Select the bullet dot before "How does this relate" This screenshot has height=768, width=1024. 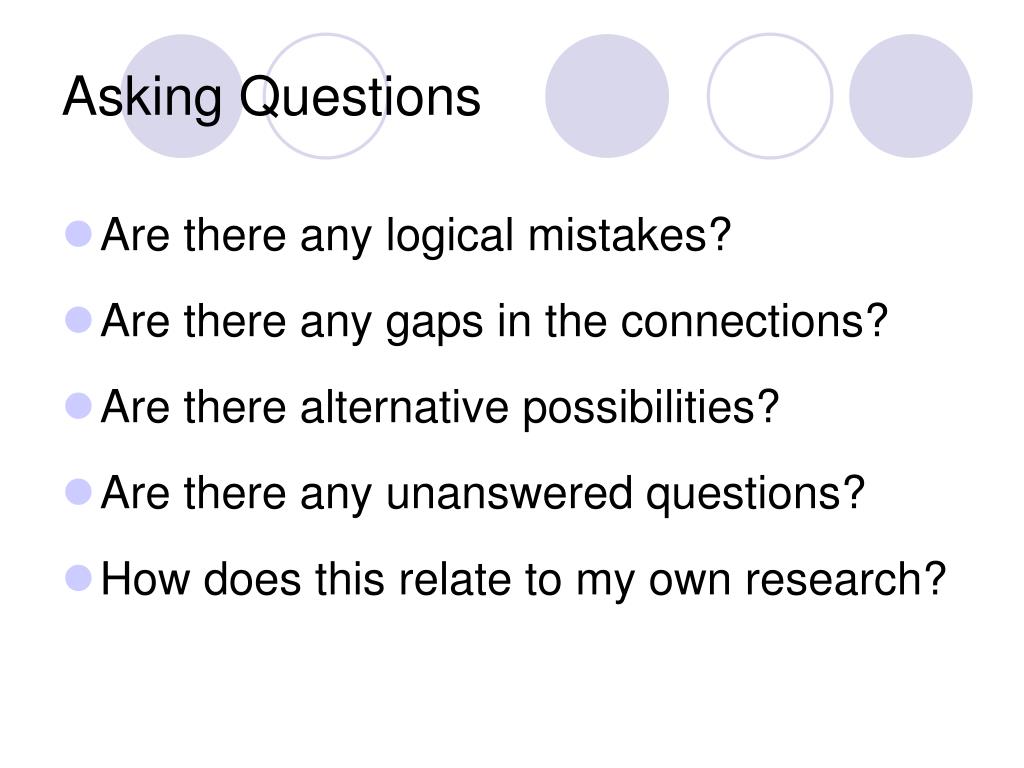tap(78, 578)
